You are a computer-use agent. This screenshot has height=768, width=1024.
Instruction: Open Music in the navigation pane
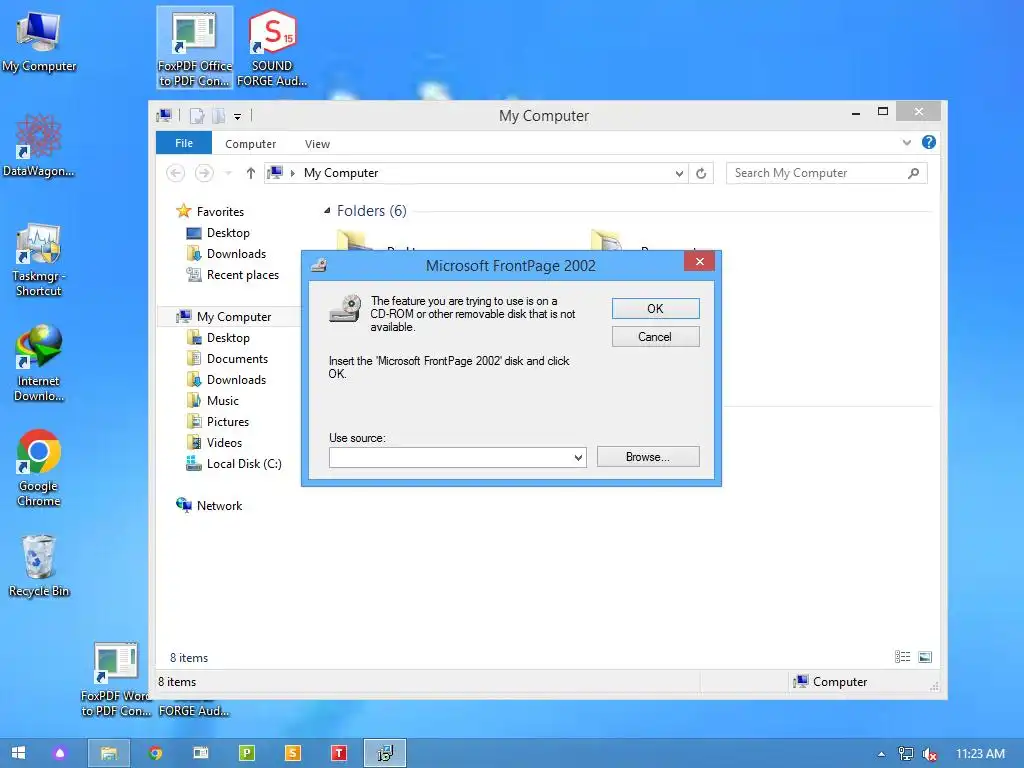(x=223, y=400)
